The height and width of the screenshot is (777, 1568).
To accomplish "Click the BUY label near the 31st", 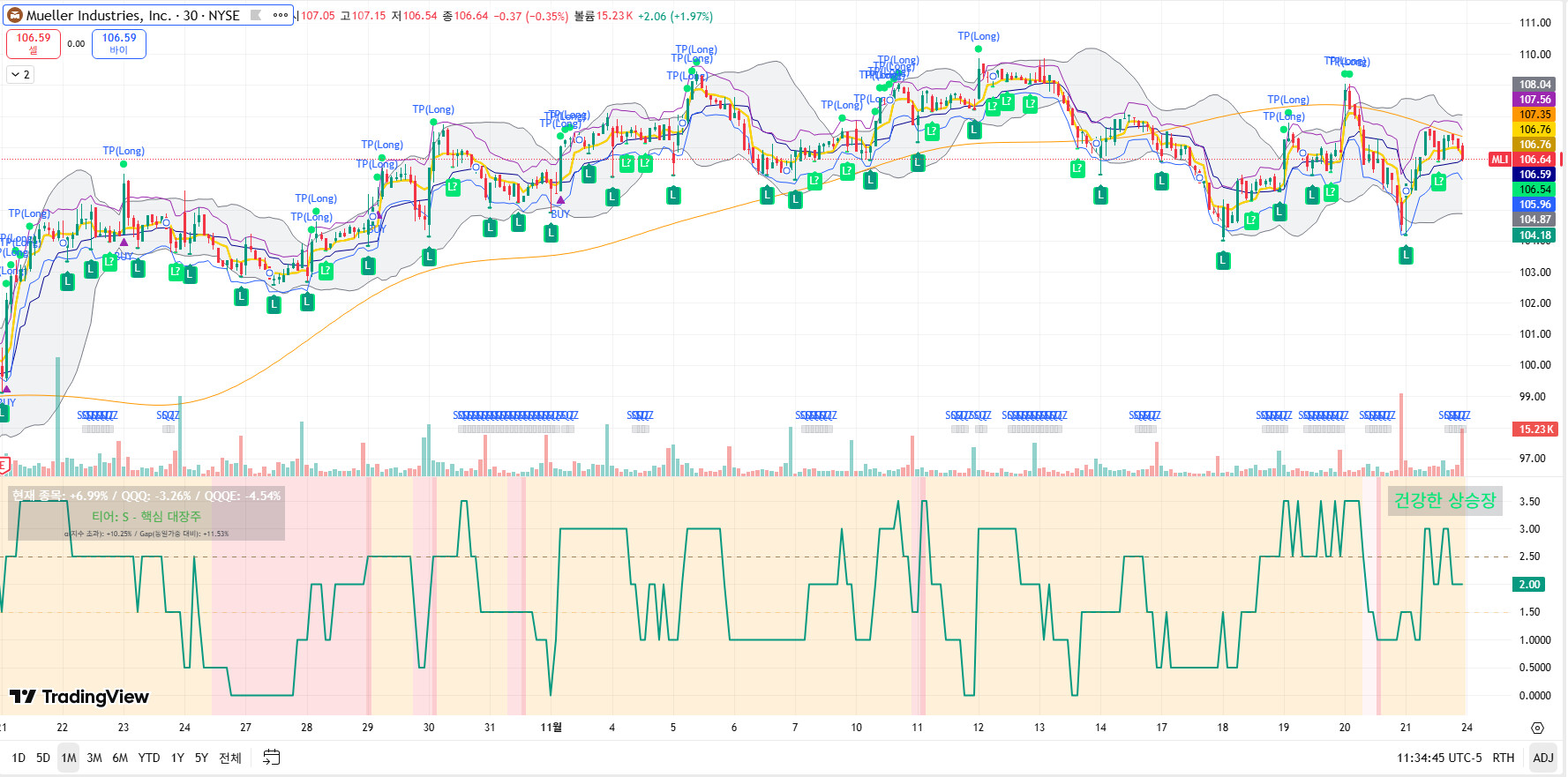I will tap(560, 214).
